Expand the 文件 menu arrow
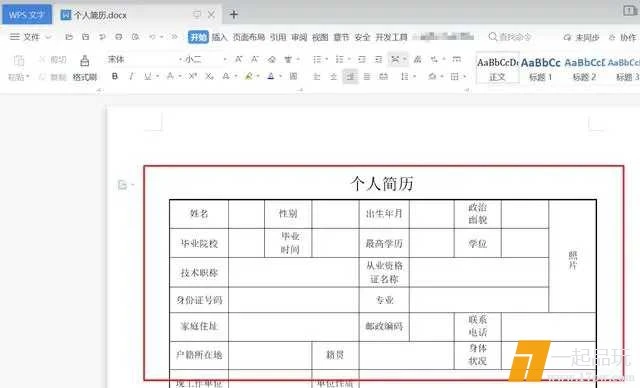The image size is (640, 388). (48, 37)
